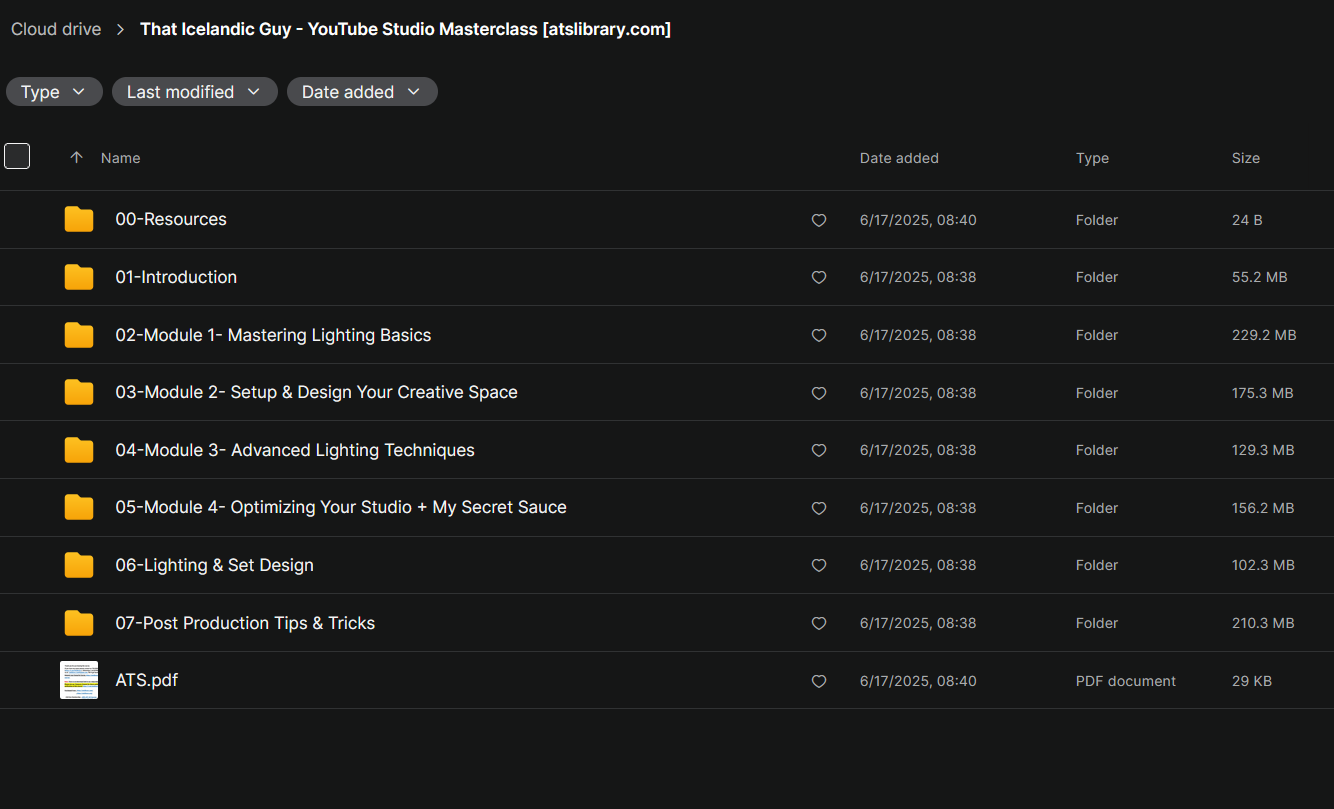Open the Date added filter dropdown

[362, 92]
